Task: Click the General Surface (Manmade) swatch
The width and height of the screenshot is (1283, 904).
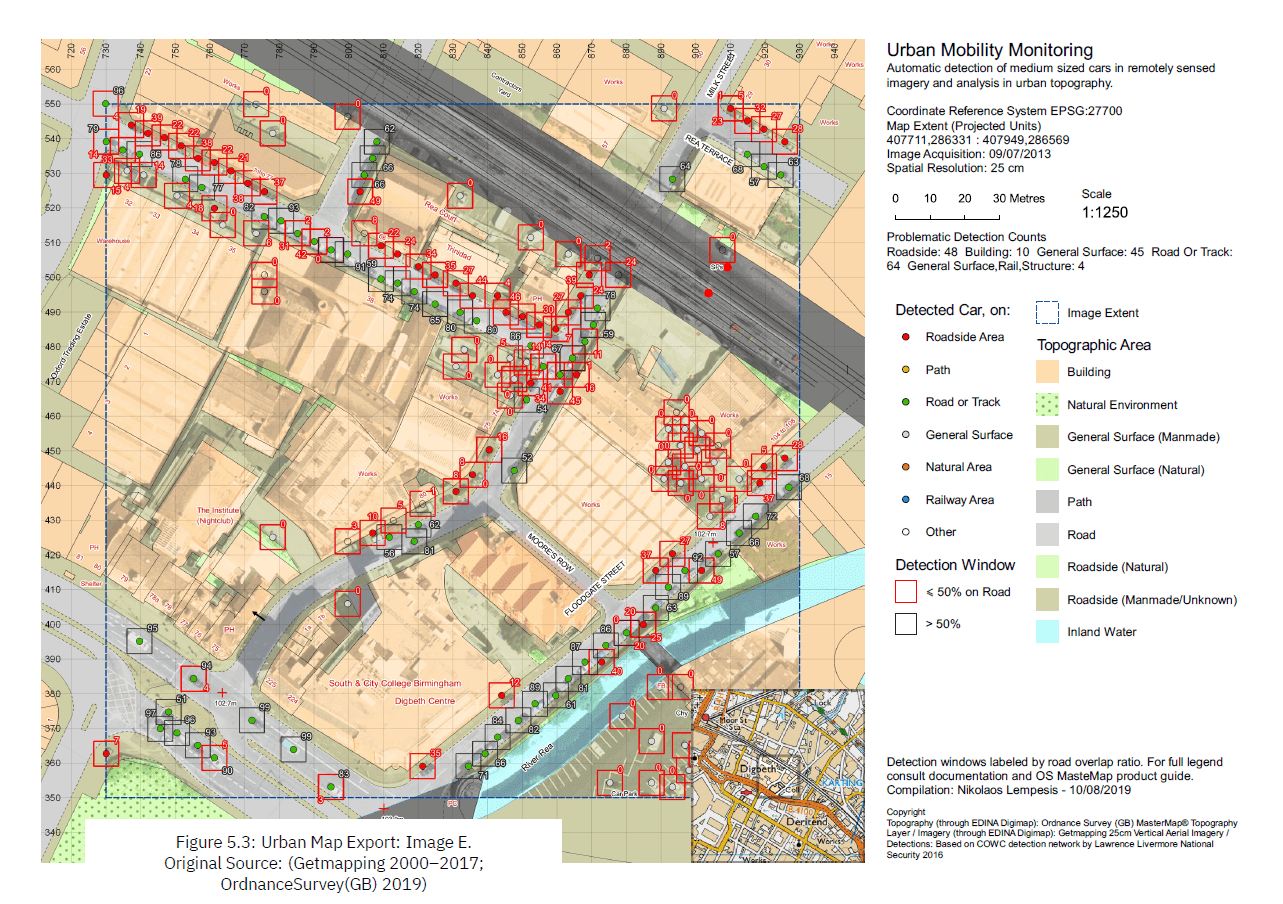Action: tap(1047, 437)
